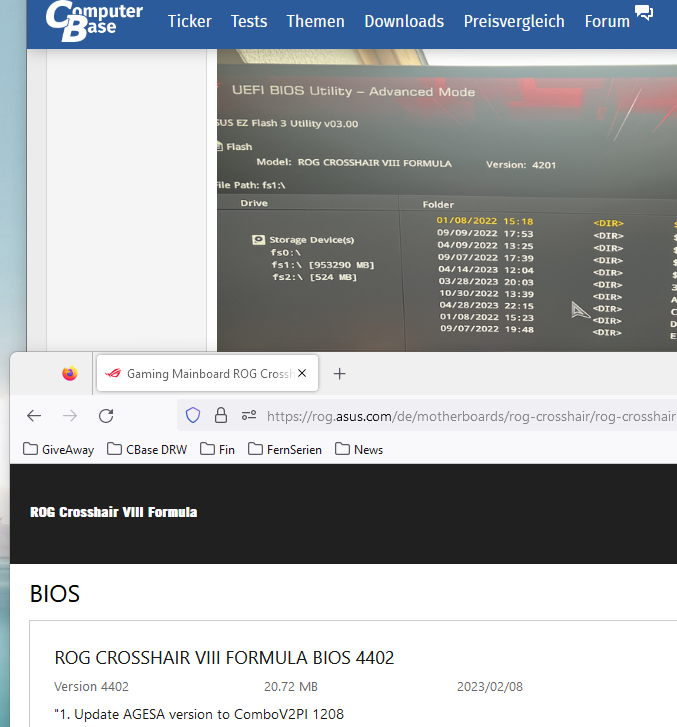Open the GiveAway bookmarks folder

pos(58,449)
